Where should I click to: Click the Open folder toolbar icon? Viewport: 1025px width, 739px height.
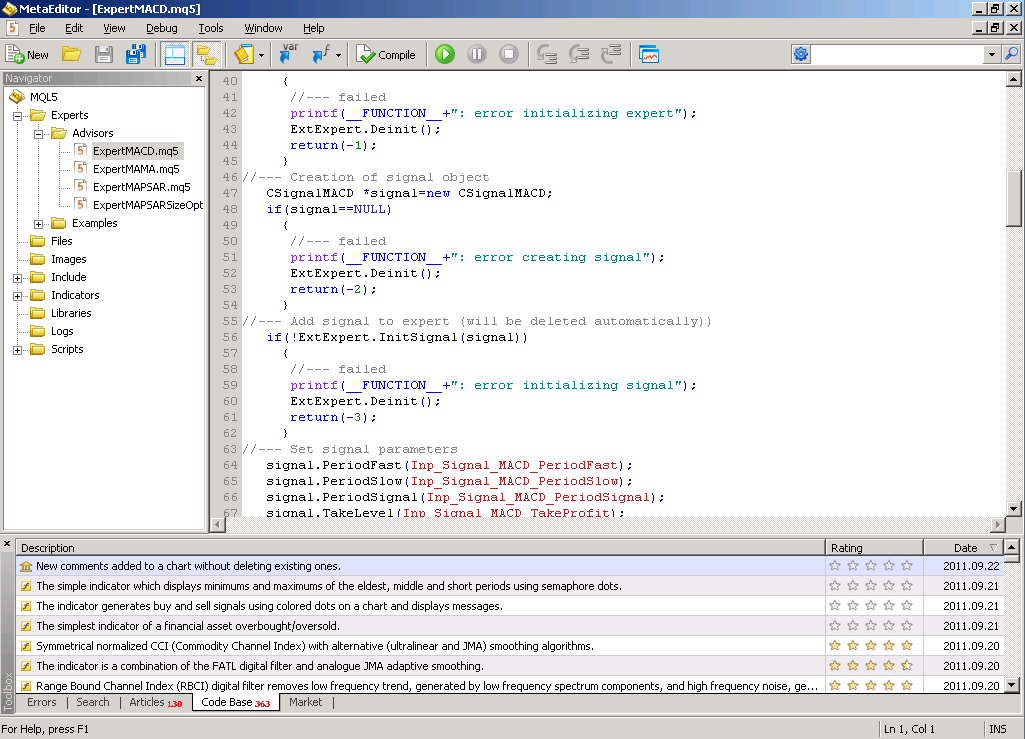(x=72, y=55)
